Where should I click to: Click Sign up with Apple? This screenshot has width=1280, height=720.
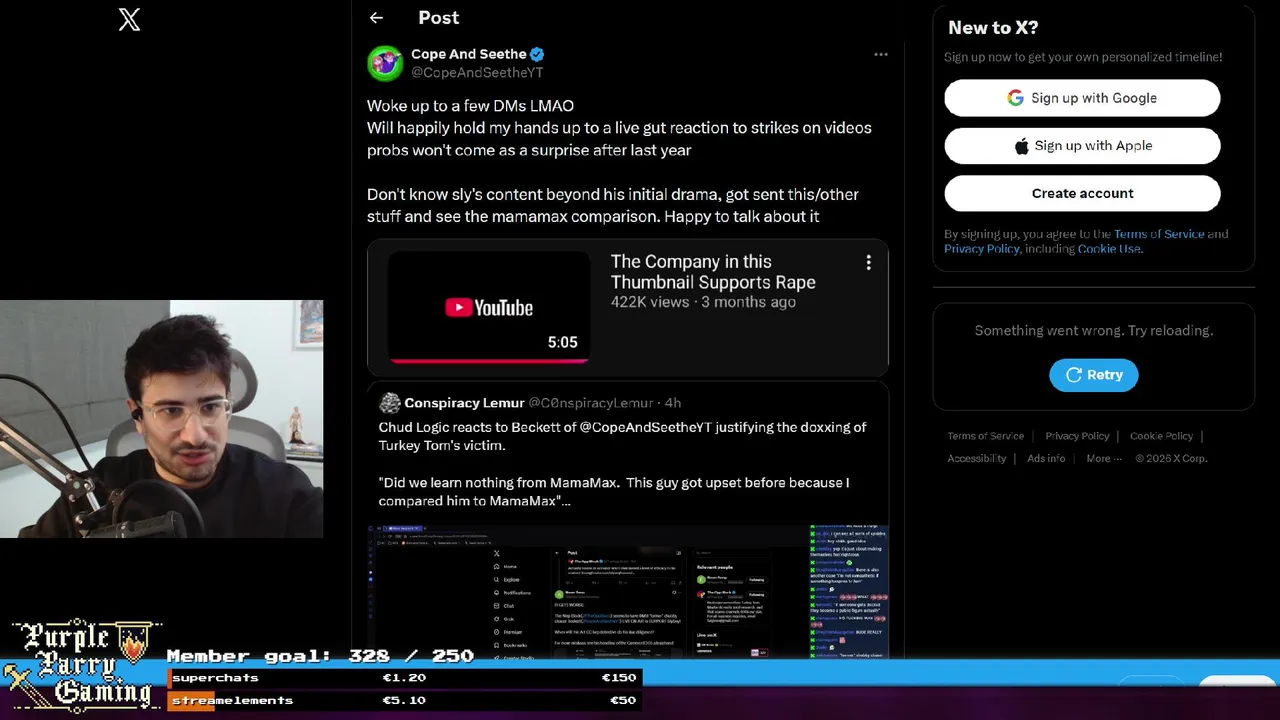click(x=1082, y=146)
